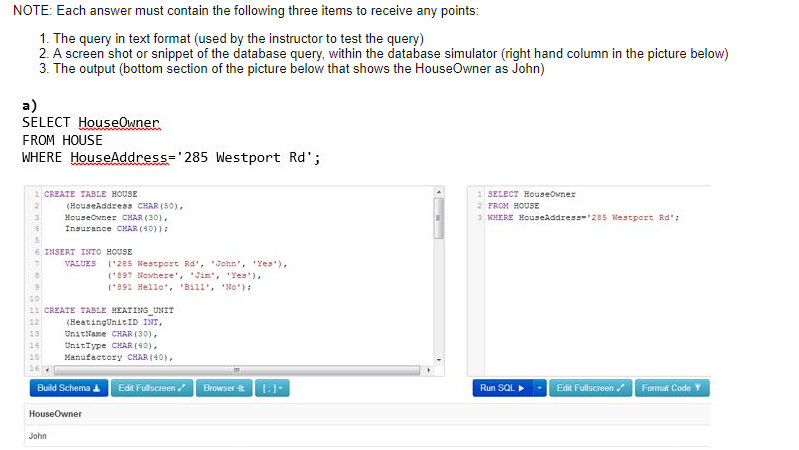Click the '285 Westport Rd' VALUES row
The image size is (799, 450).
coord(176,264)
